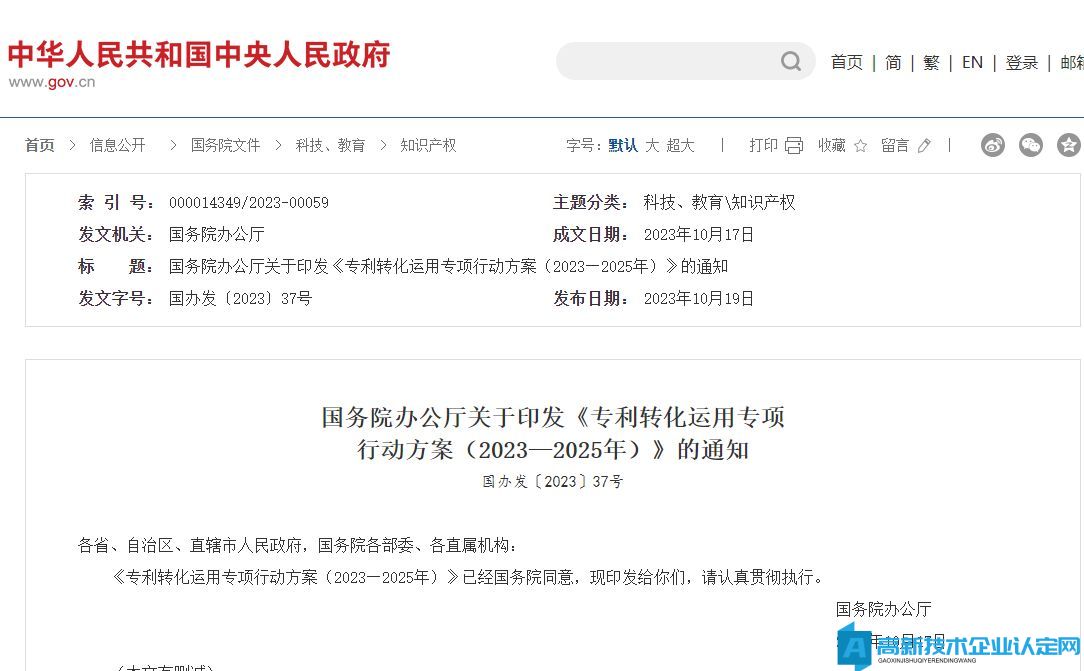
Task: Click the body sentence starting 《专利转化运用专项行动方案
Action: [468, 577]
